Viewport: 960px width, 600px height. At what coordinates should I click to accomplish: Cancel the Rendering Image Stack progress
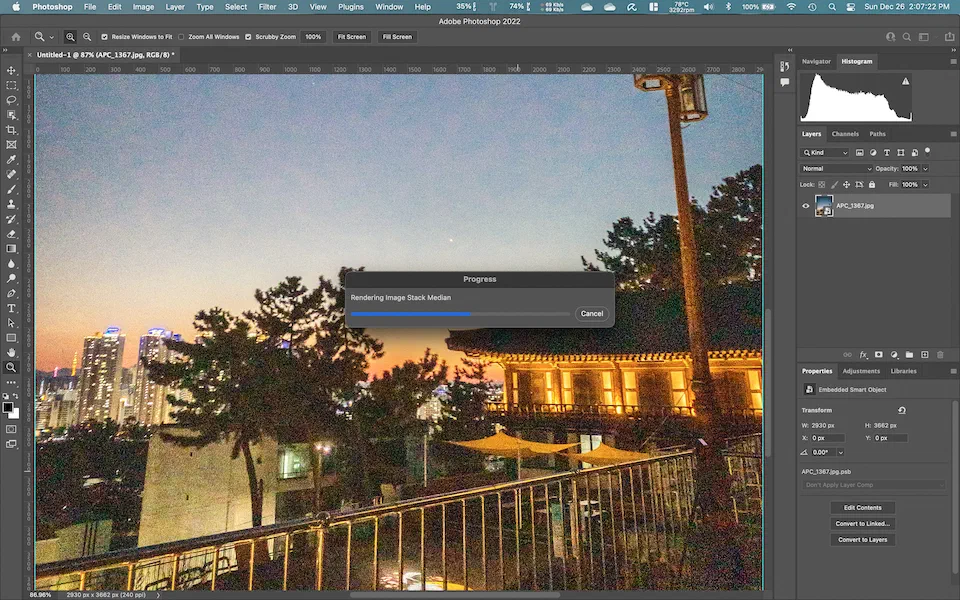click(592, 313)
